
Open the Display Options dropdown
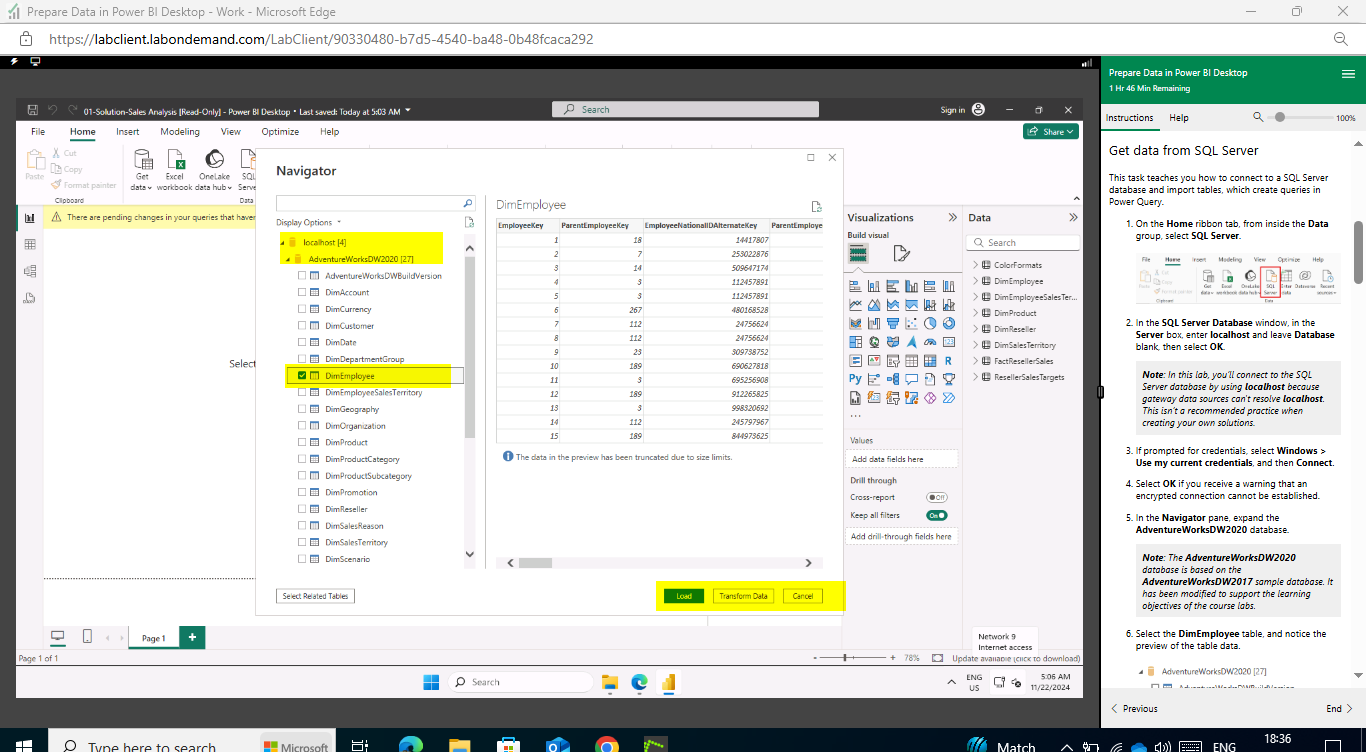click(309, 222)
